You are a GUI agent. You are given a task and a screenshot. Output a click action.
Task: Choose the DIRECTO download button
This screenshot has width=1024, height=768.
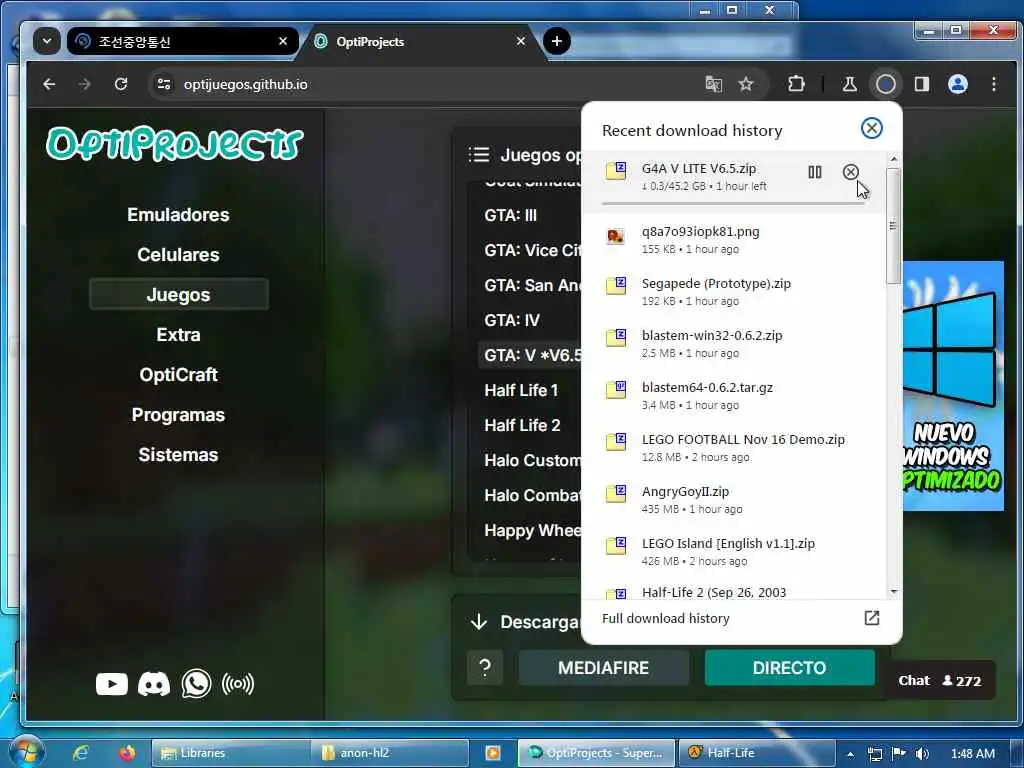point(790,668)
